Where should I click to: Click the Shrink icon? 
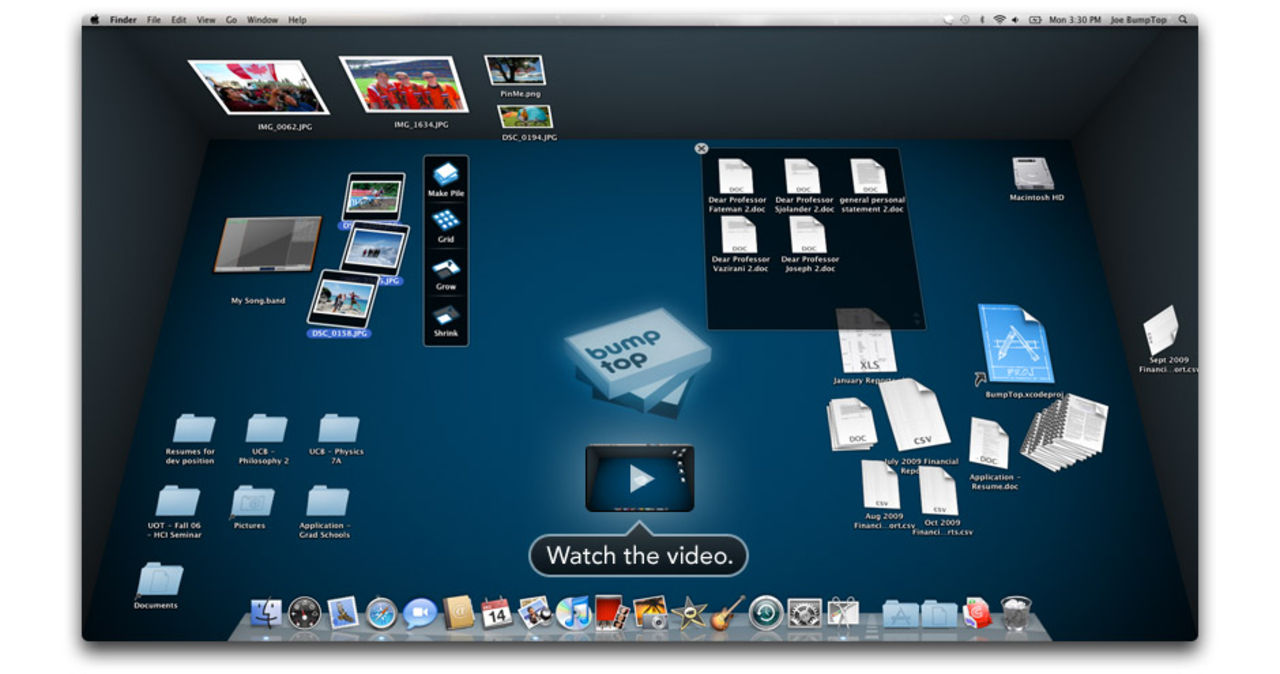446,315
